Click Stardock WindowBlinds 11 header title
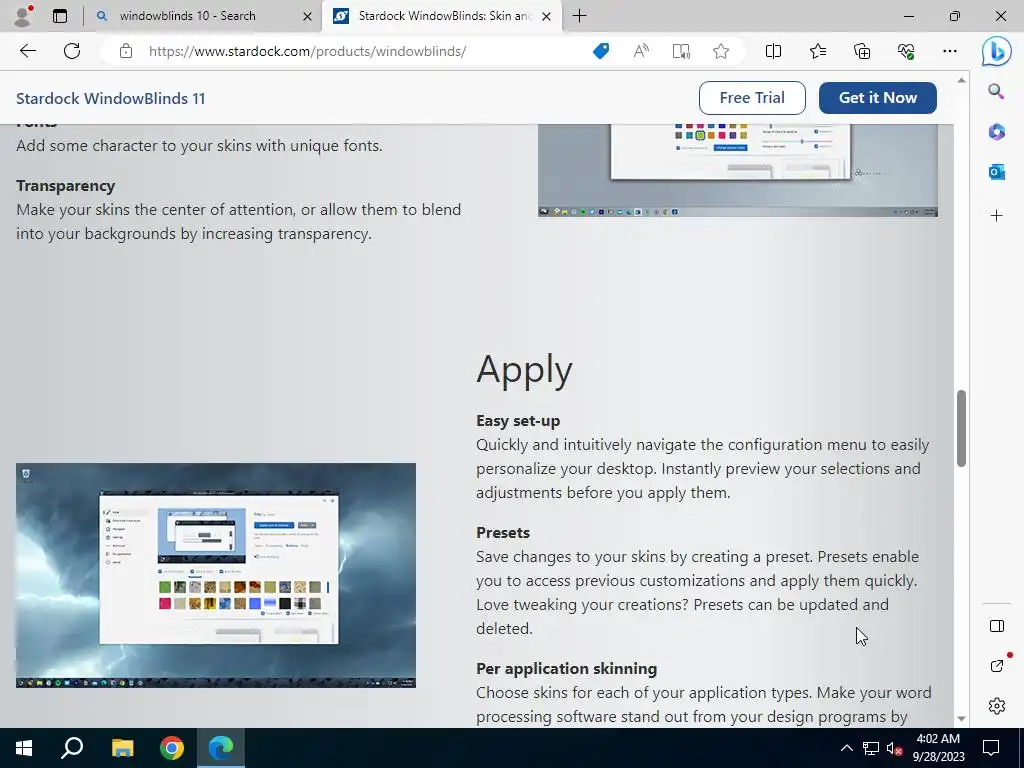 click(x=110, y=99)
